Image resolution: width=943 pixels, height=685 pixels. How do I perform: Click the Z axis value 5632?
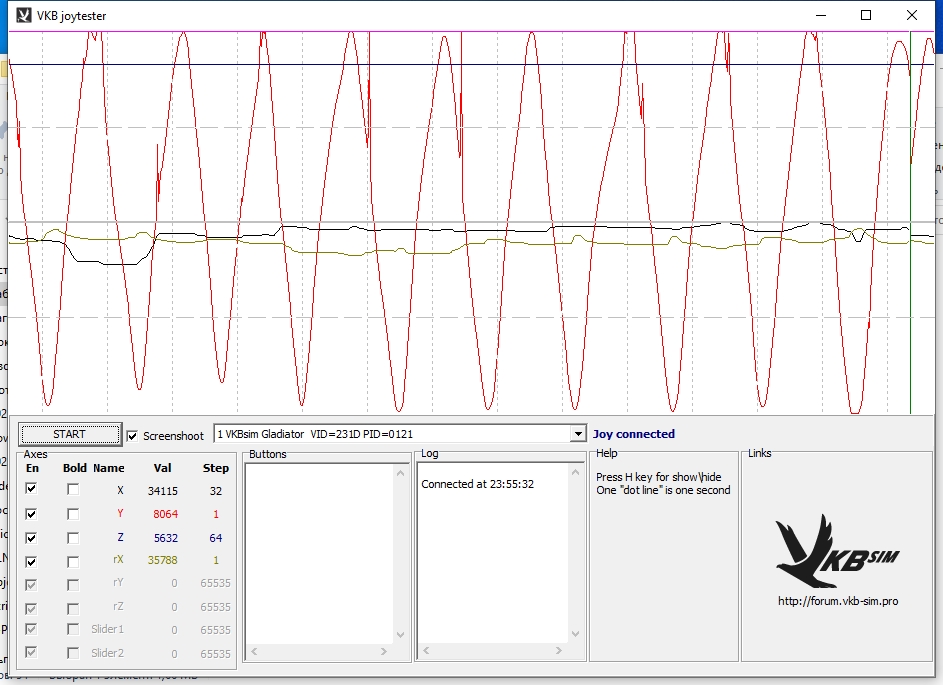point(165,538)
